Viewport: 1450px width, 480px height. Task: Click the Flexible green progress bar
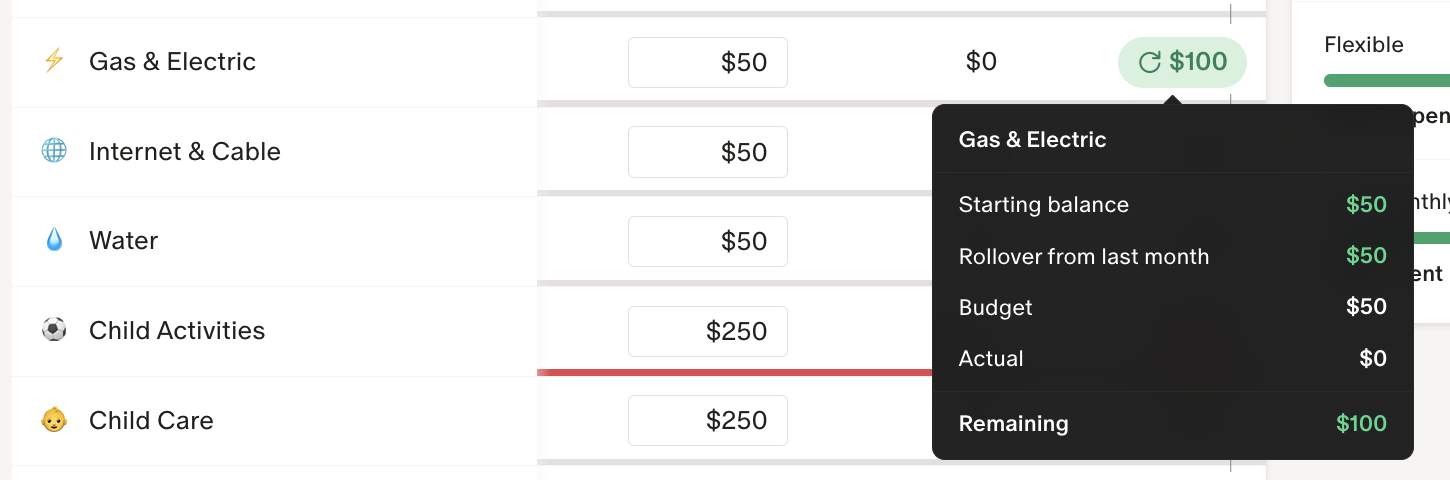tap(1386, 80)
